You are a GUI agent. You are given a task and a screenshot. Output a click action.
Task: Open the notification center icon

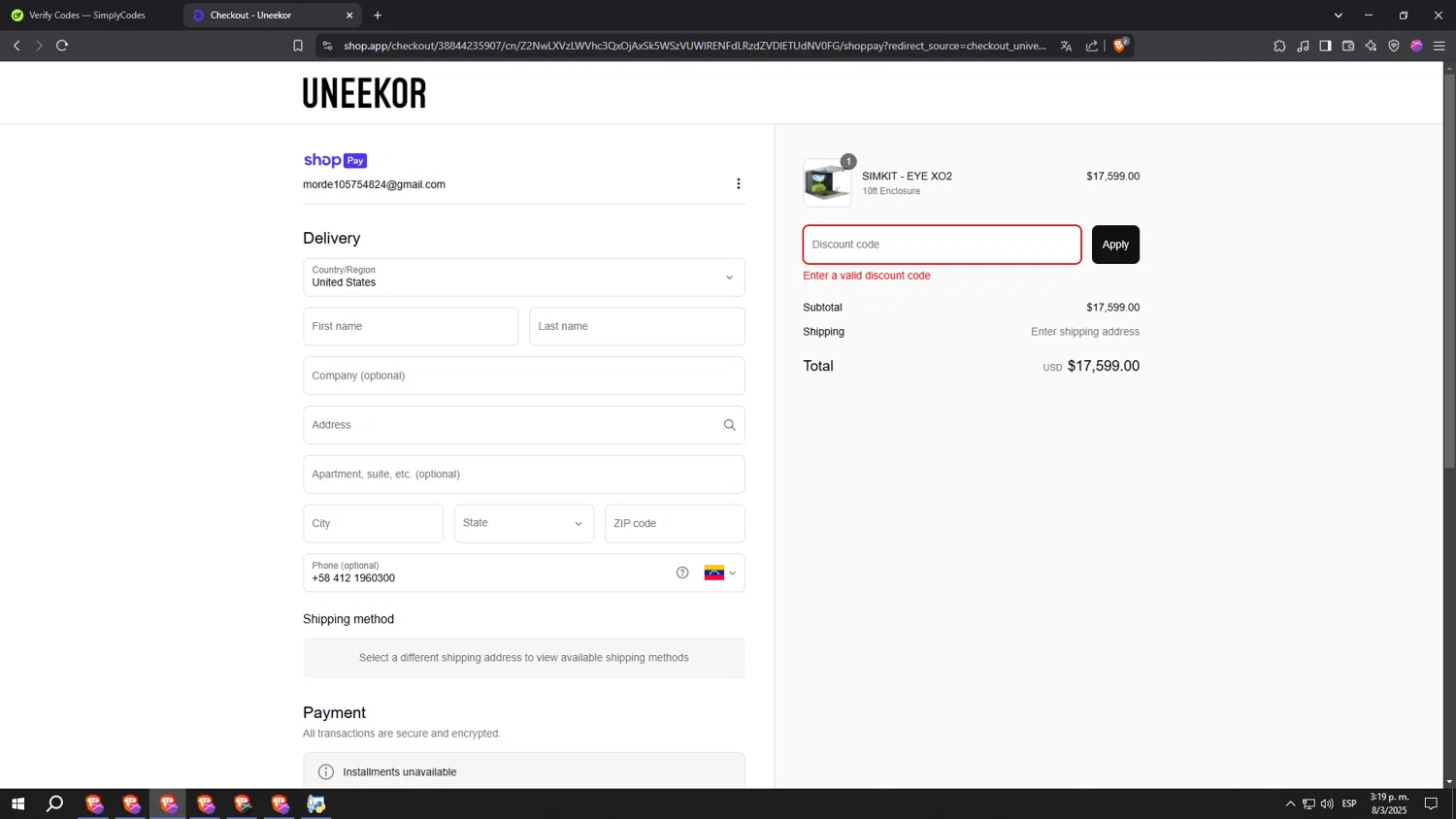click(x=1431, y=803)
